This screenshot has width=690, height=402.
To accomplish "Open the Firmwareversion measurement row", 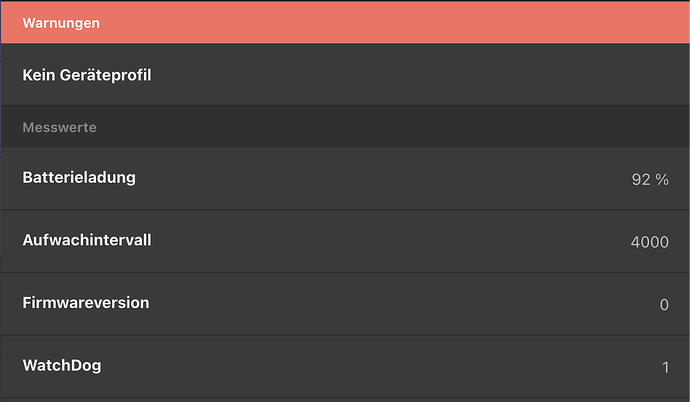I will (x=345, y=303).
